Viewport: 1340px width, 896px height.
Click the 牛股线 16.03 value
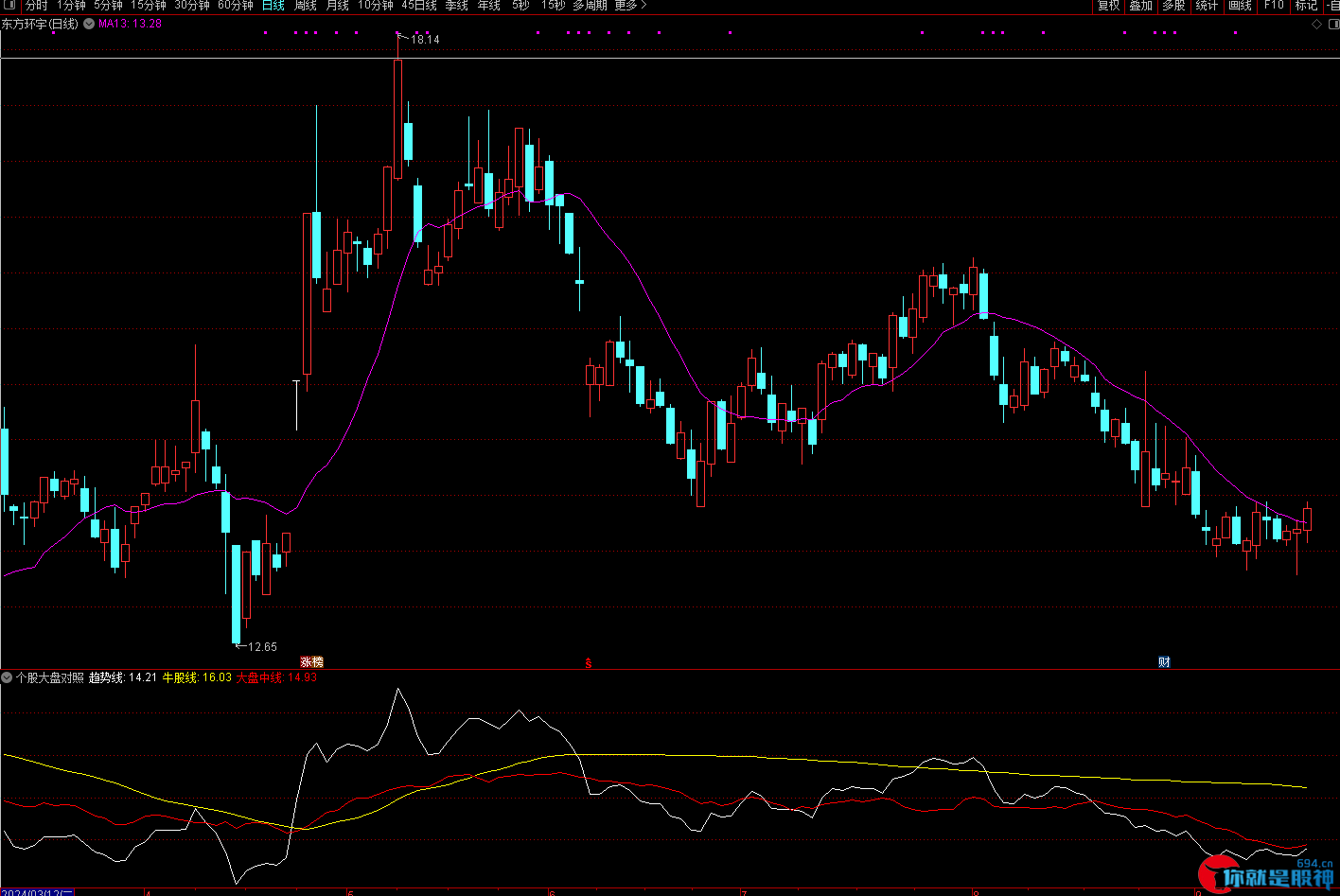197,677
